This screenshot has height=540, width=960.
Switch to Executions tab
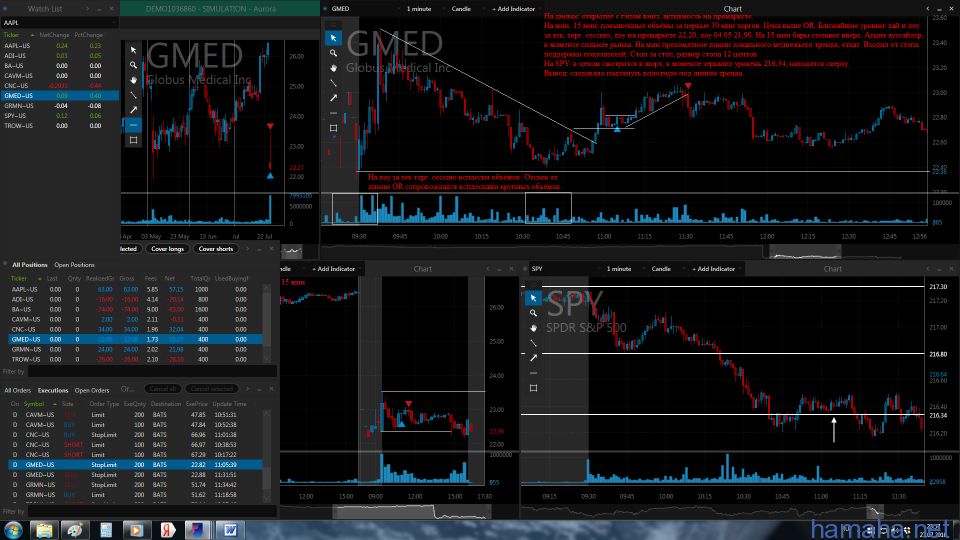(53, 391)
